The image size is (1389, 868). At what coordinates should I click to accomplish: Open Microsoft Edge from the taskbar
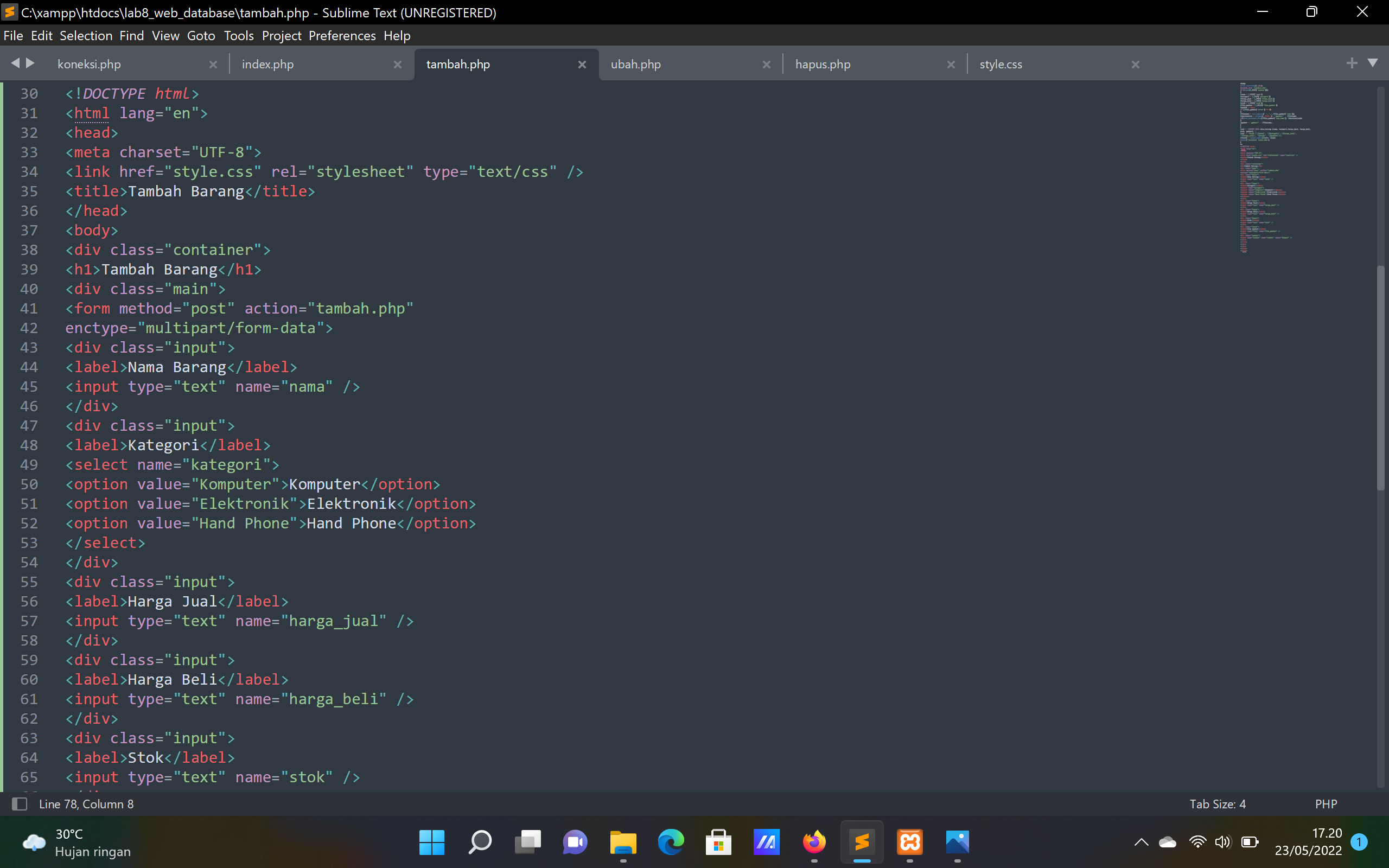pyautogui.click(x=670, y=843)
